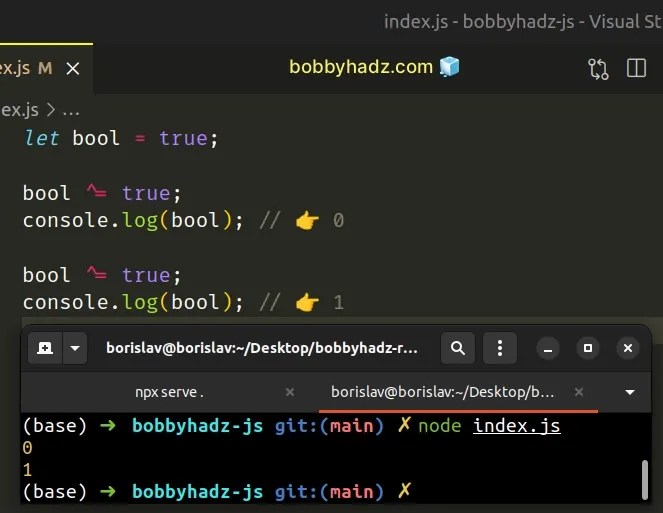Open the source control changes icon
Viewport: 663px width, 513px height.
[x=598, y=69]
